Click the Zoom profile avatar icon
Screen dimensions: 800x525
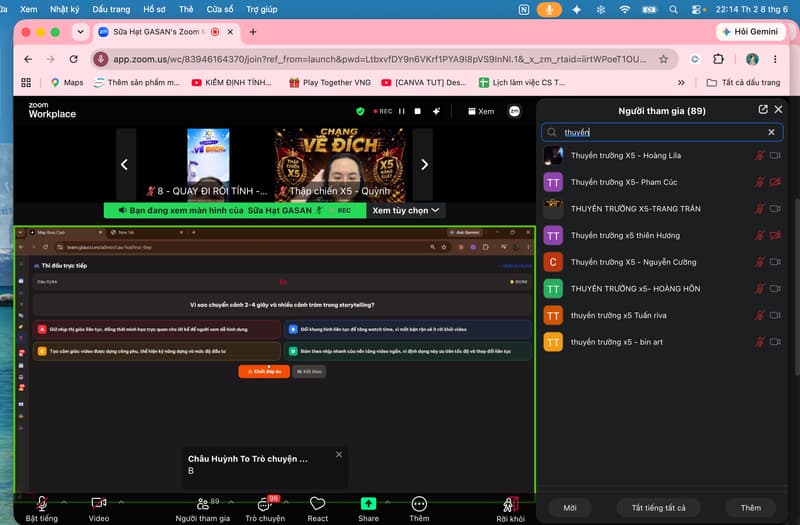pos(514,111)
